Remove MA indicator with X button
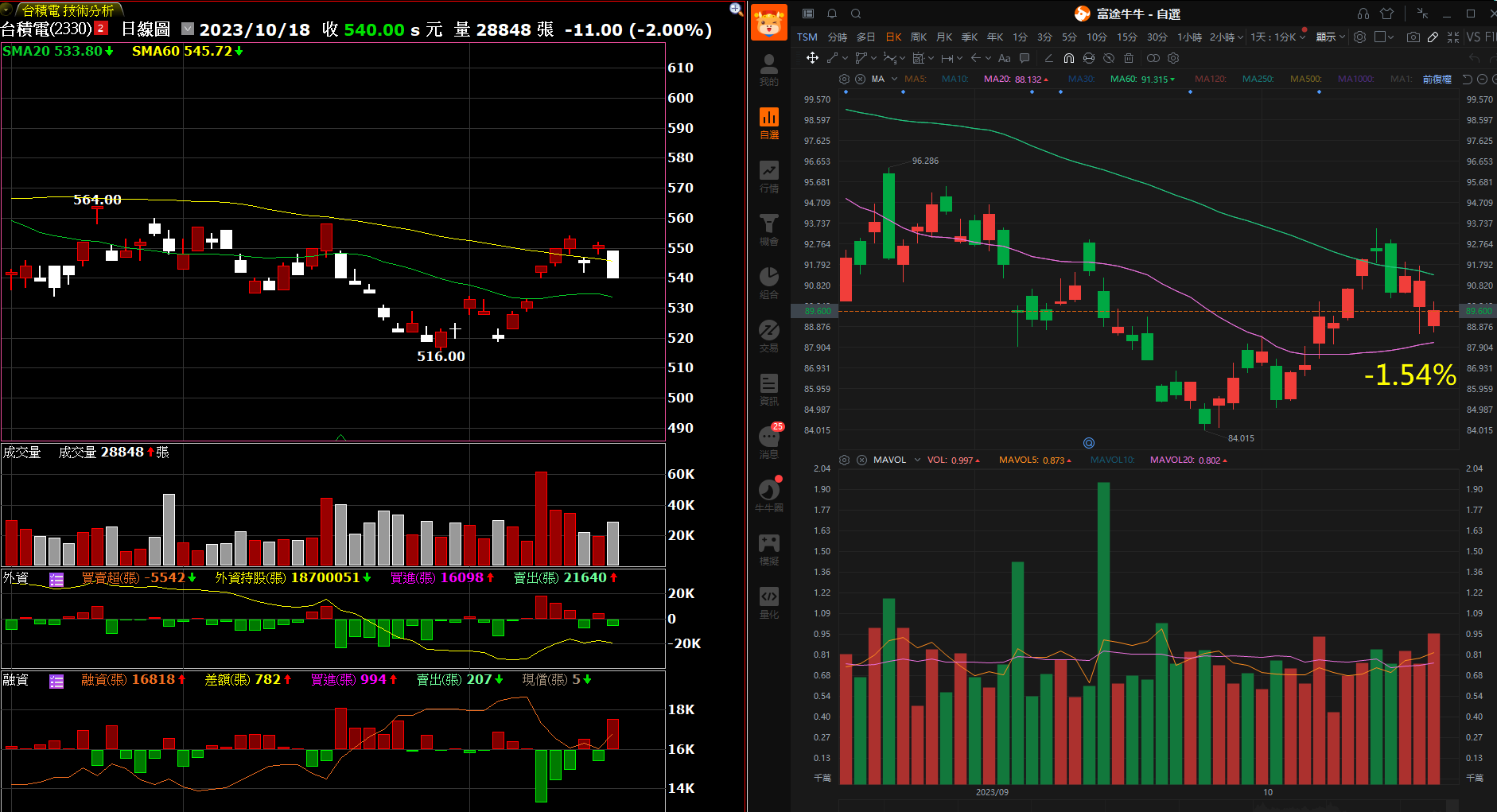1497x812 pixels. (860, 79)
